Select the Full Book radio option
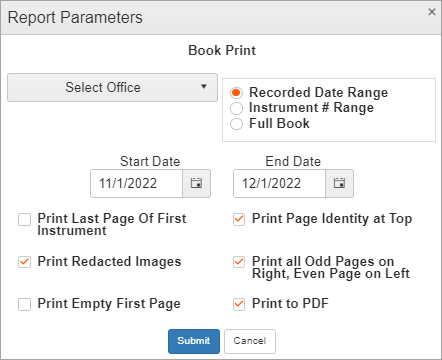 [x=236, y=124]
